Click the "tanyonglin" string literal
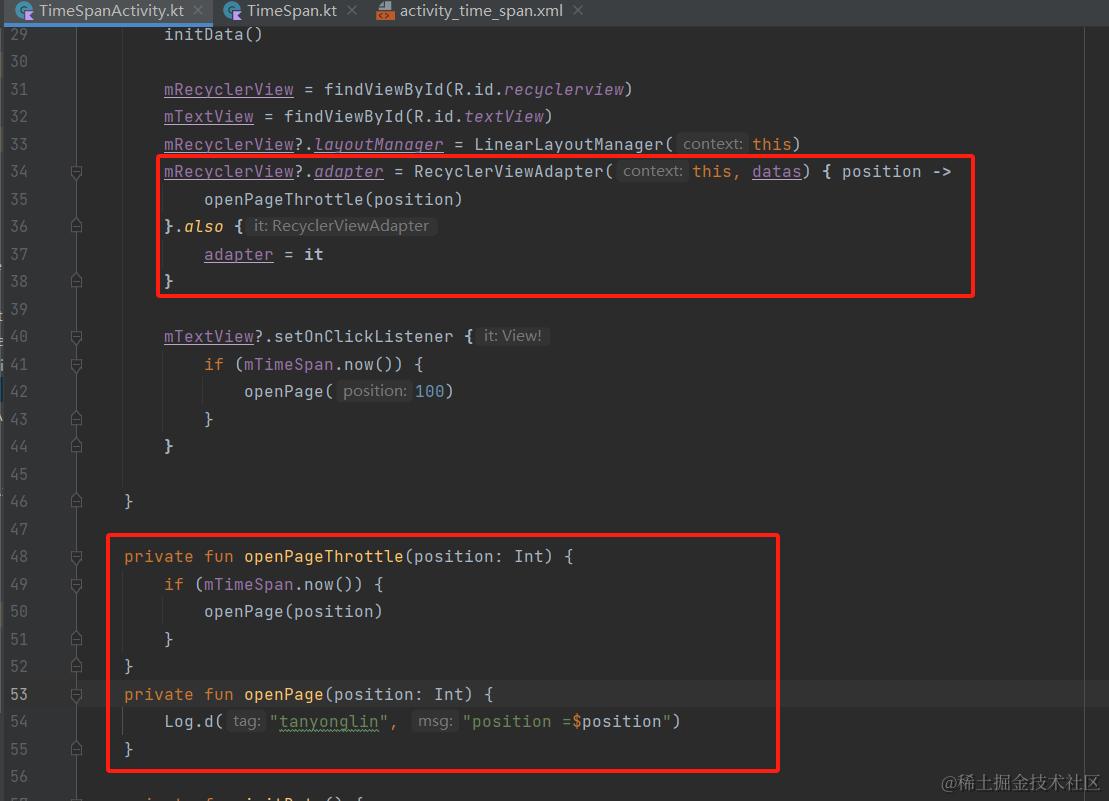Screen dimensions: 1109x801 tap(329, 722)
